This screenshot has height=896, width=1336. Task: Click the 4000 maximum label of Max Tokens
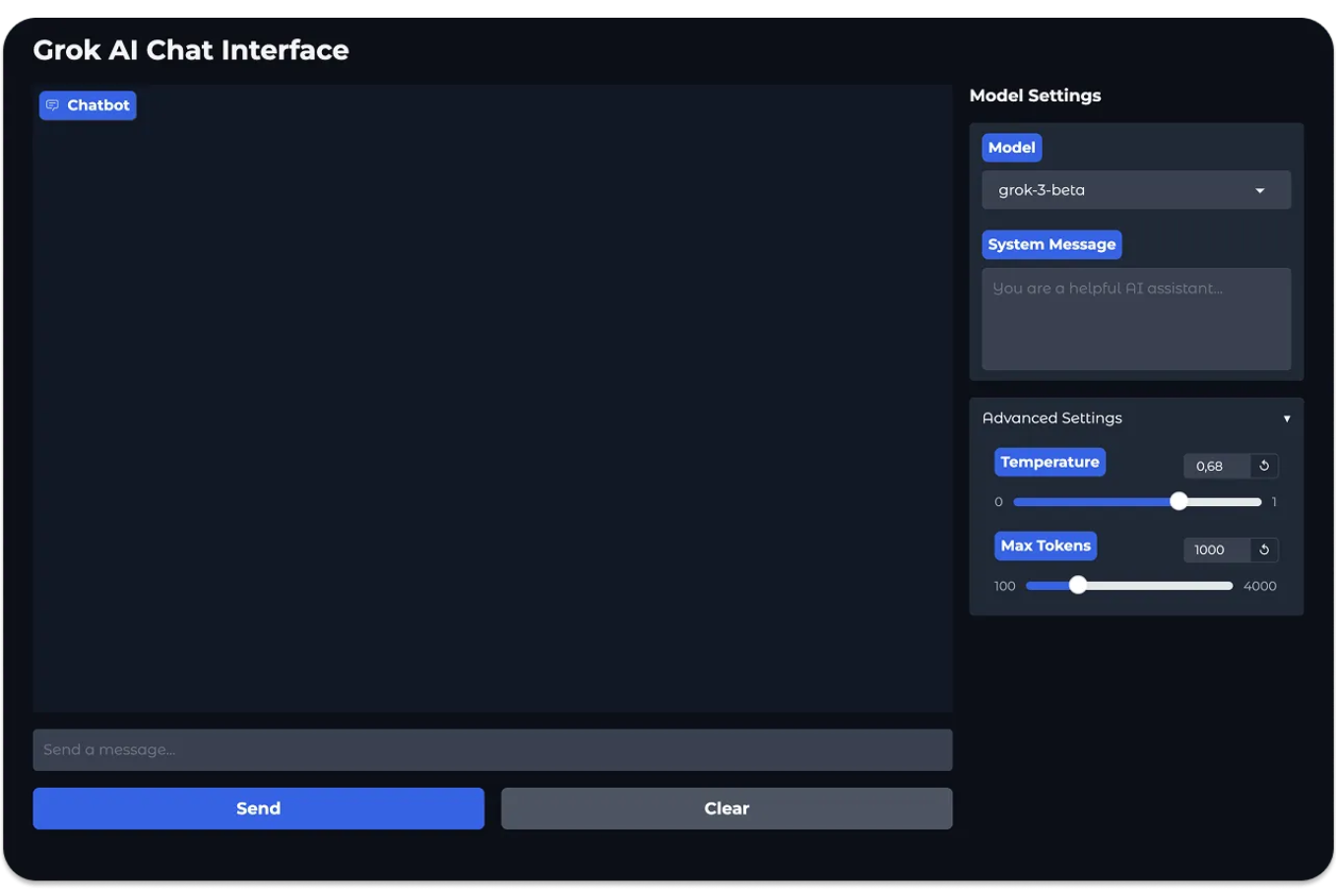tap(1259, 586)
